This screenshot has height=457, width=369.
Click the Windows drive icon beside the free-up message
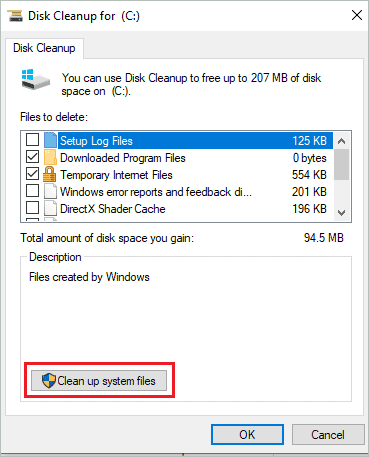[35, 79]
